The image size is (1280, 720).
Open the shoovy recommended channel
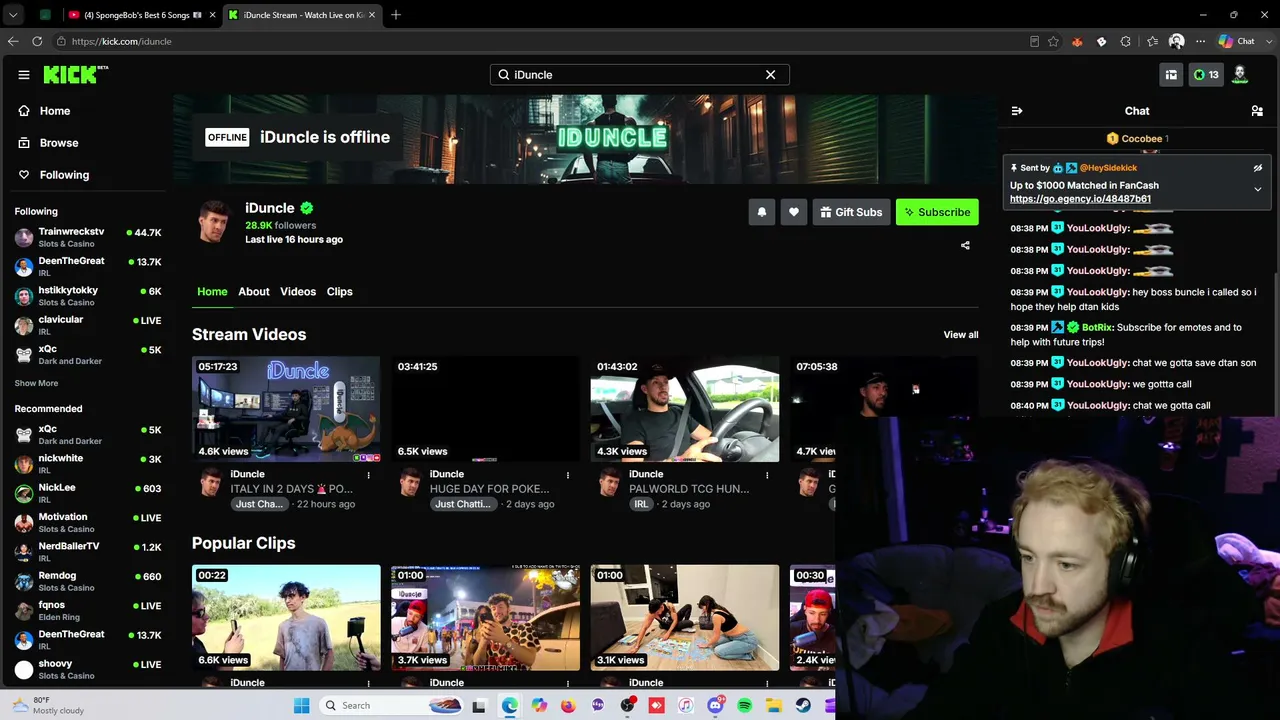pyautogui.click(x=86, y=669)
